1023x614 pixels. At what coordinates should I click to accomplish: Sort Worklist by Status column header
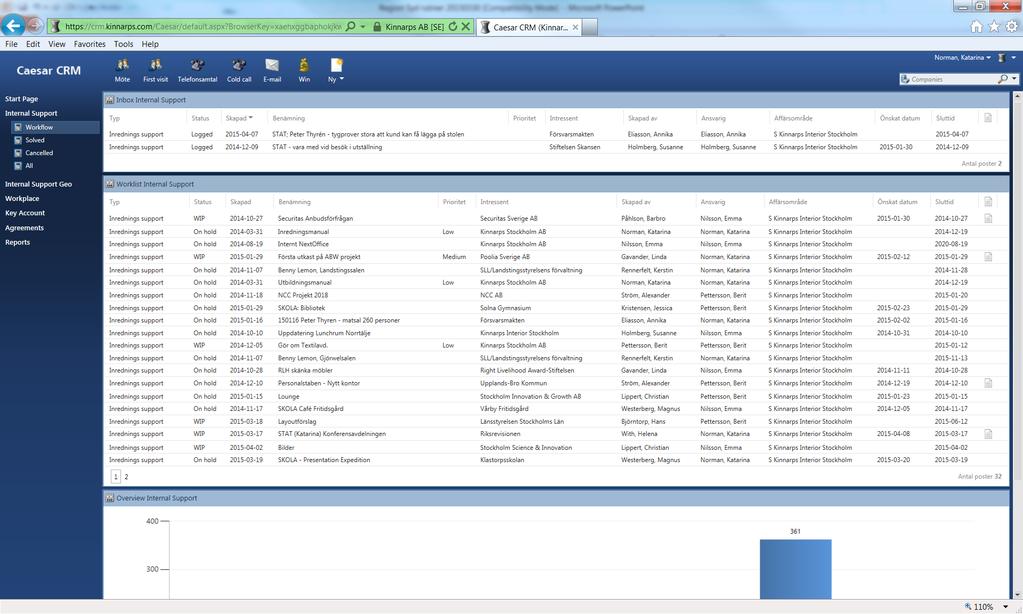click(x=202, y=202)
